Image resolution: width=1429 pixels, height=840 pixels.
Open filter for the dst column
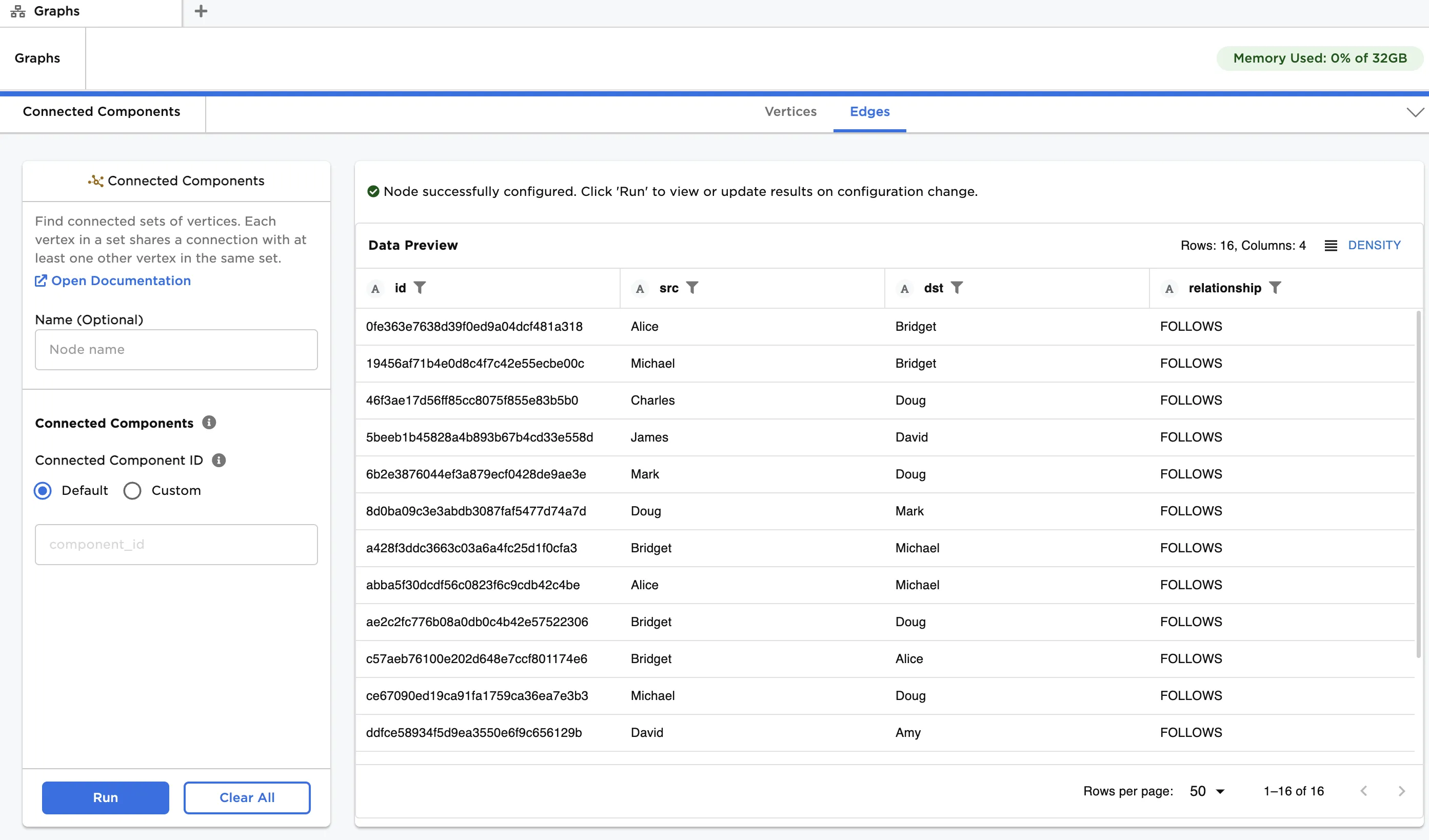[957, 288]
